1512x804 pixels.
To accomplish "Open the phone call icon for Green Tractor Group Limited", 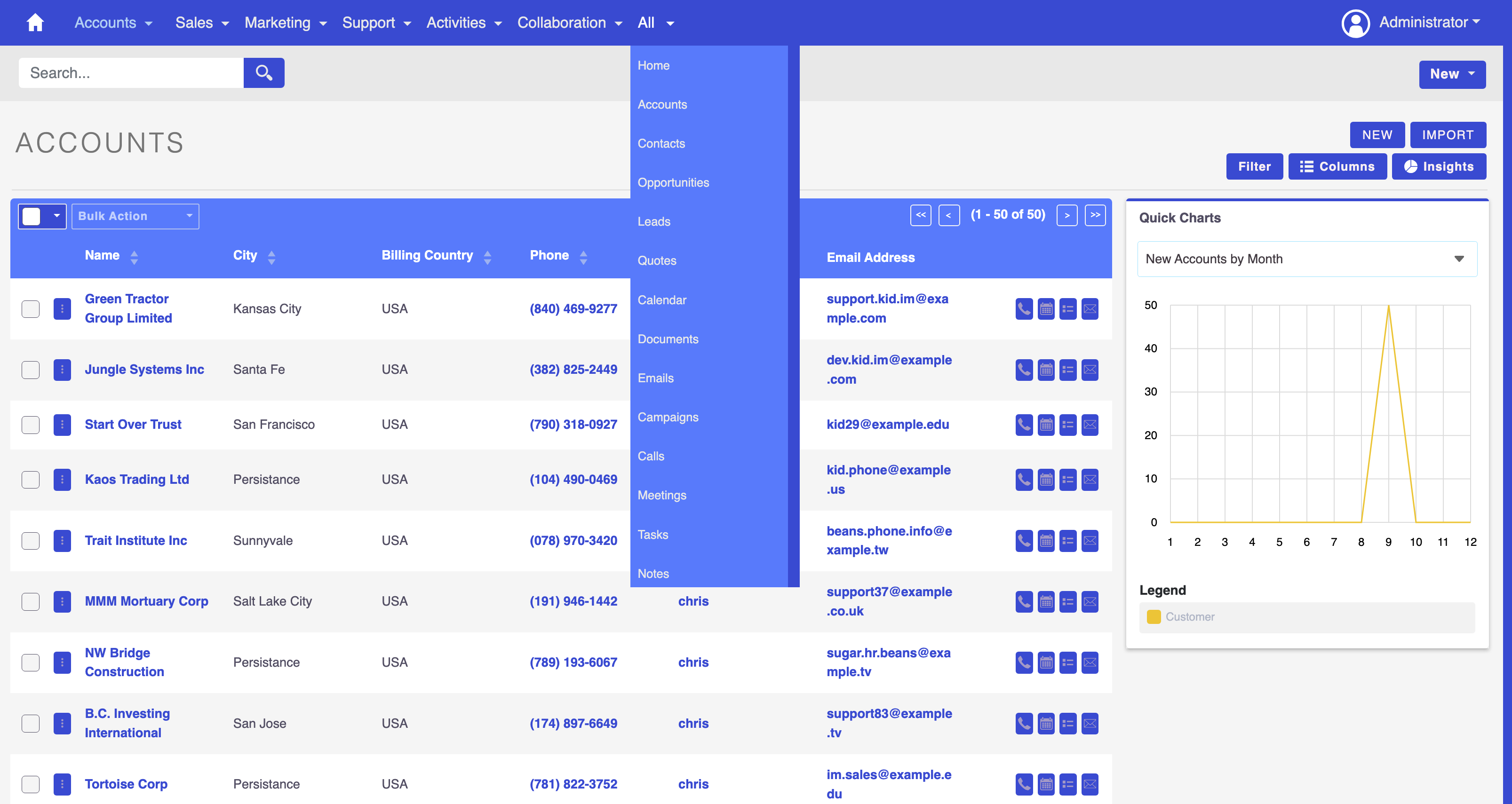I will pyautogui.click(x=1024, y=309).
